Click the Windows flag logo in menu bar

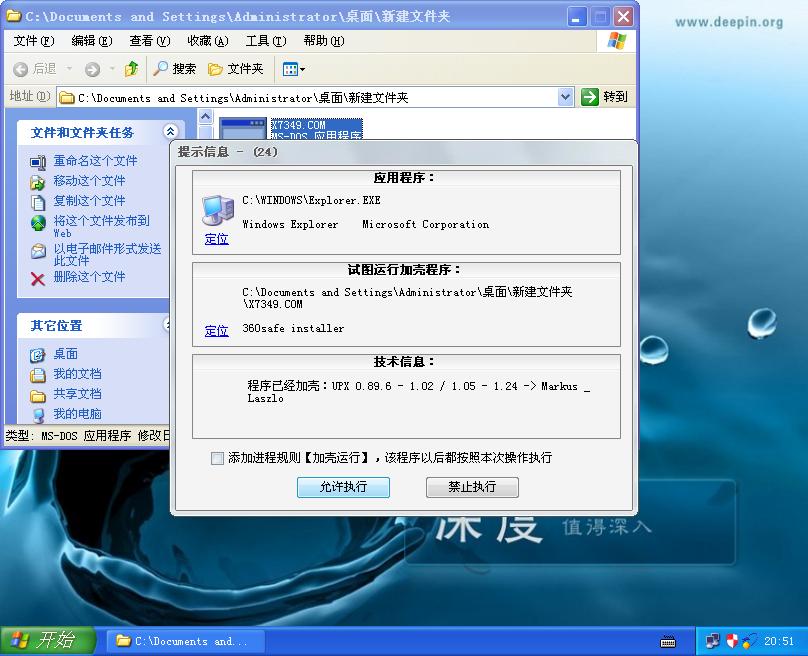coord(616,40)
